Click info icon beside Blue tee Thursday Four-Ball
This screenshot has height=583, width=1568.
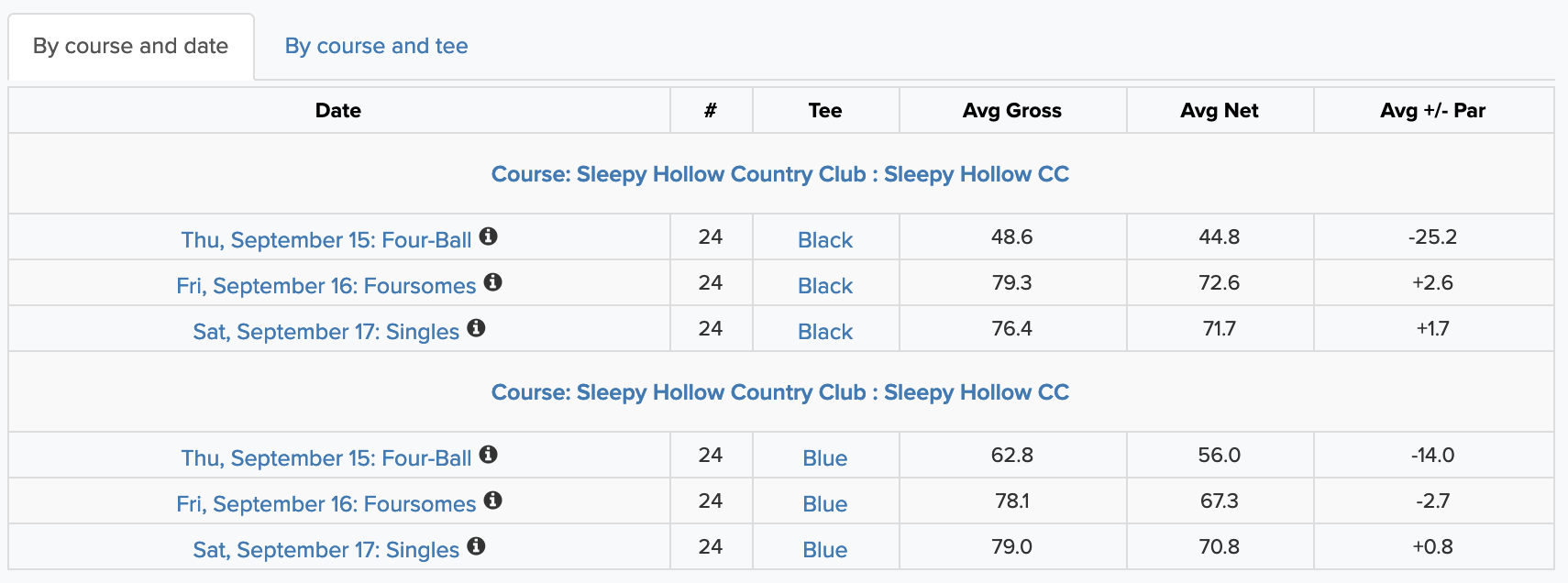coord(489,455)
